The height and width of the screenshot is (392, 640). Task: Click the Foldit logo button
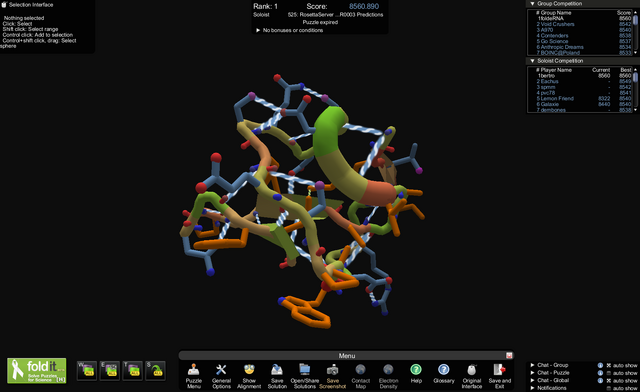pos(37,370)
